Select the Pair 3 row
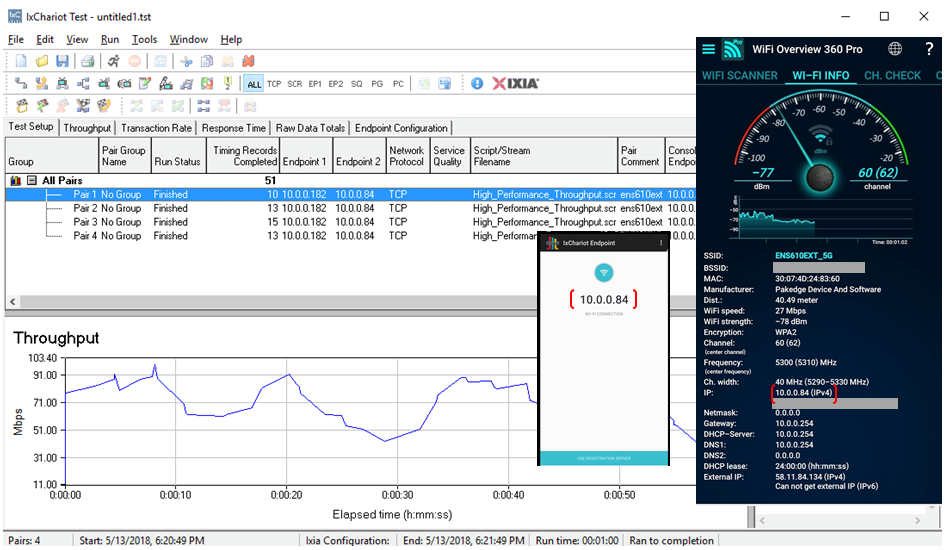This screenshot has height=550, width=948. (351, 222)
